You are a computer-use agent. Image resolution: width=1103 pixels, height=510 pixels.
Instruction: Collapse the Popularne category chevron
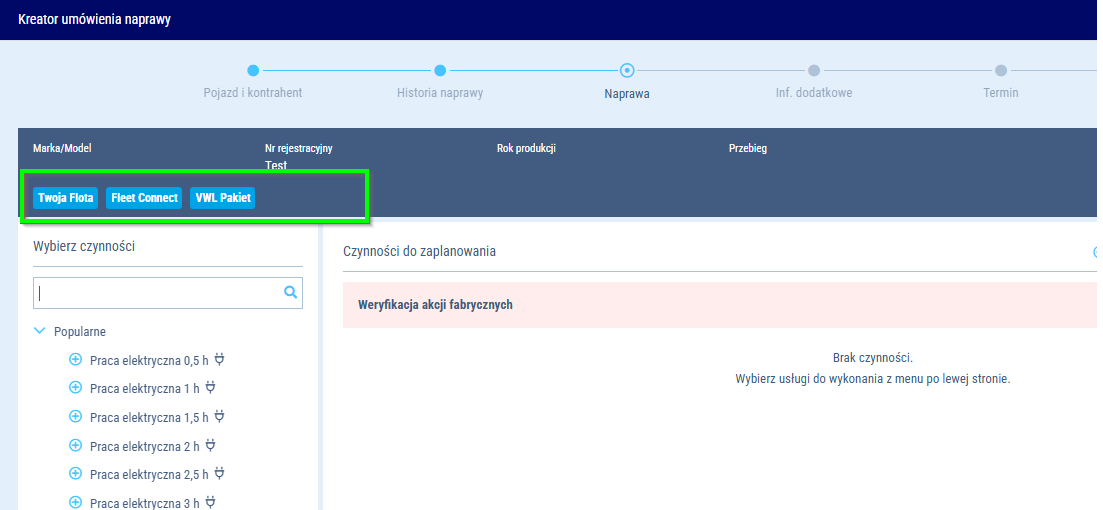click(x=40, y=331)
